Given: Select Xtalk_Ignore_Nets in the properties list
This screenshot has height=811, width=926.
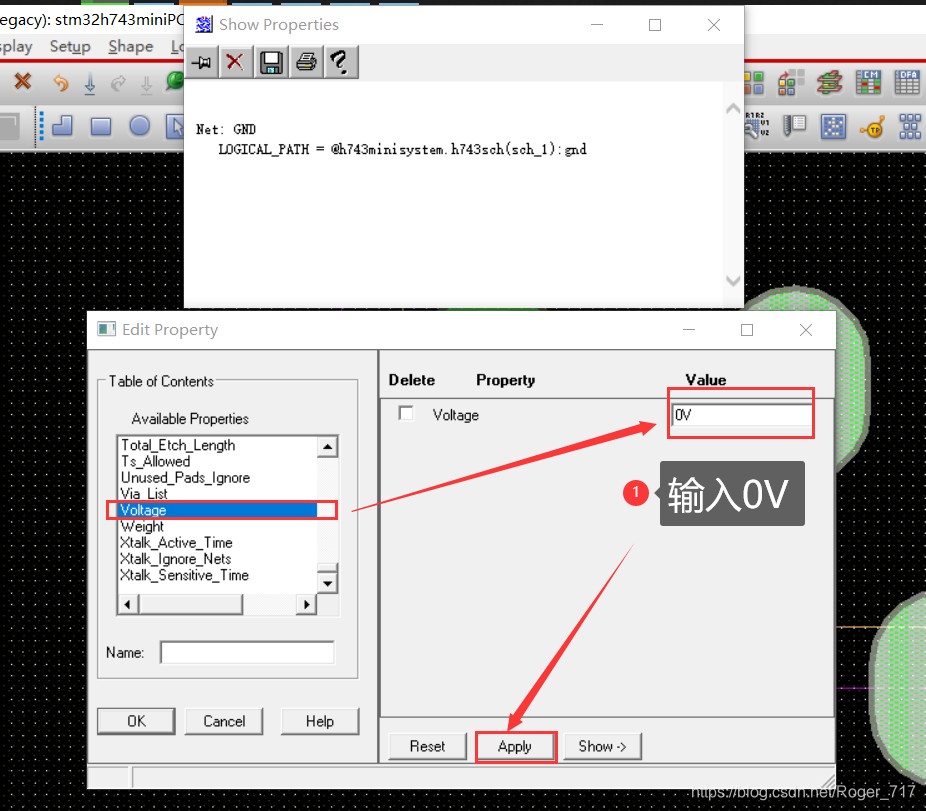Looking at the screenshot, I should pos(175,559).
